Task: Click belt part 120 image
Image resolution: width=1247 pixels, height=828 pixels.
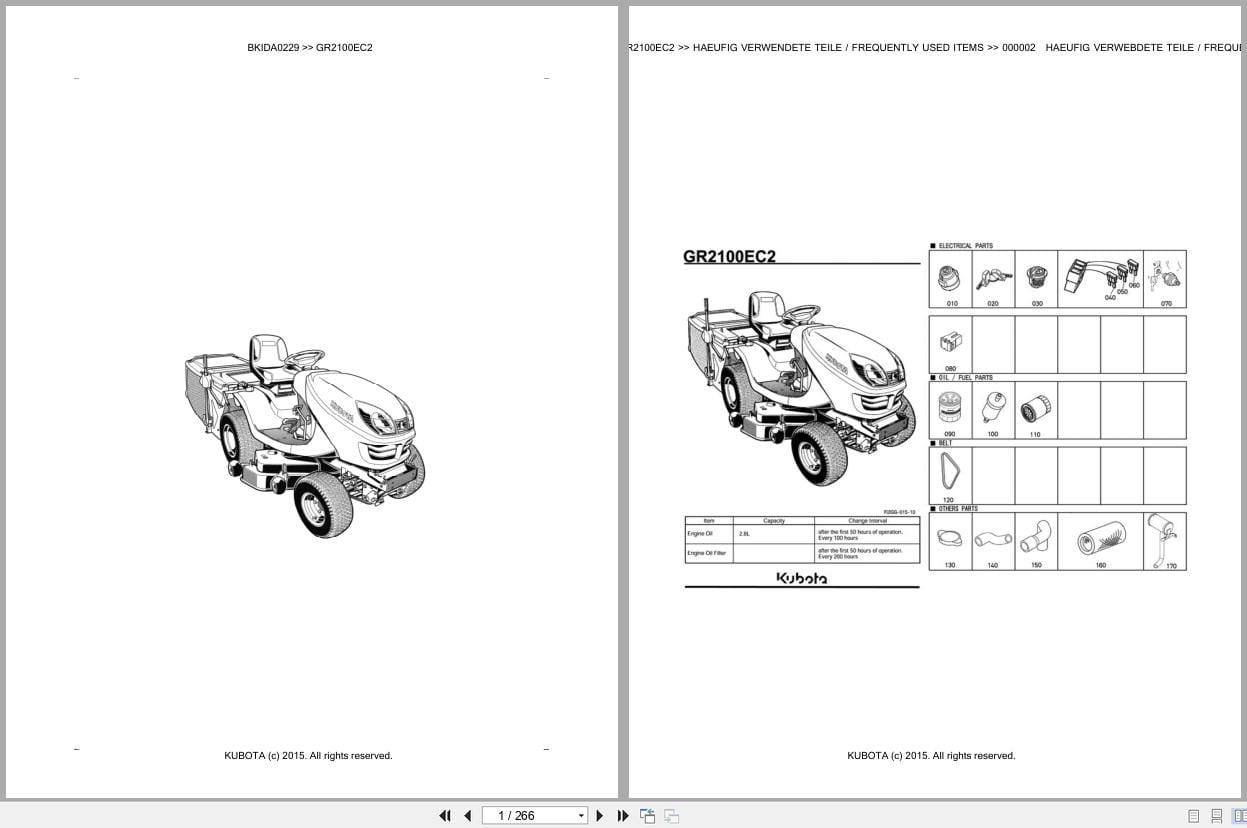Action: click(948, 472)
